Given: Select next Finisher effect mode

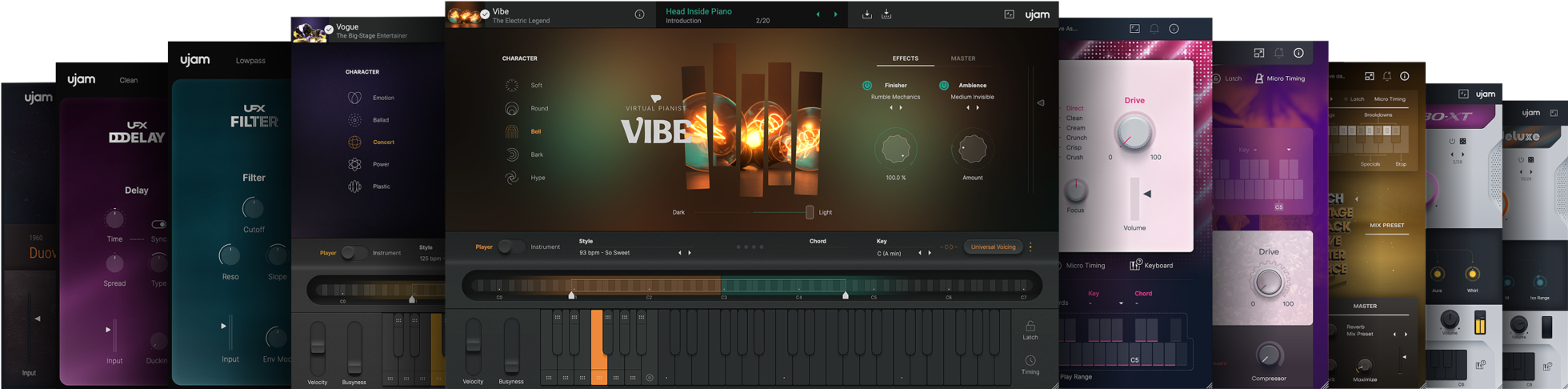Looking at the screenshot, I should (x=901, y=108).
